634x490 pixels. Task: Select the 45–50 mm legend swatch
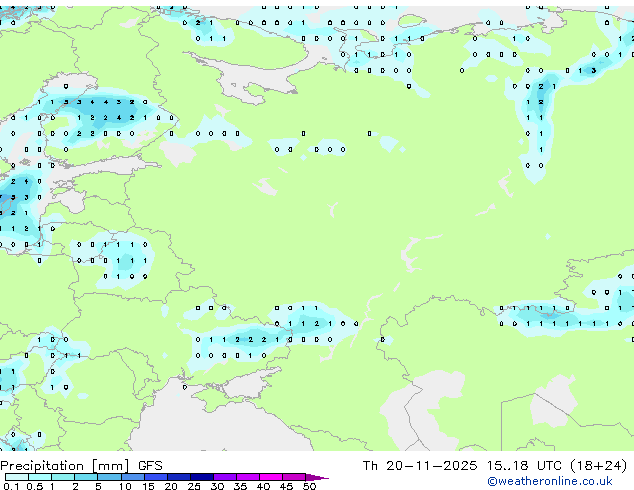[294, 477]
